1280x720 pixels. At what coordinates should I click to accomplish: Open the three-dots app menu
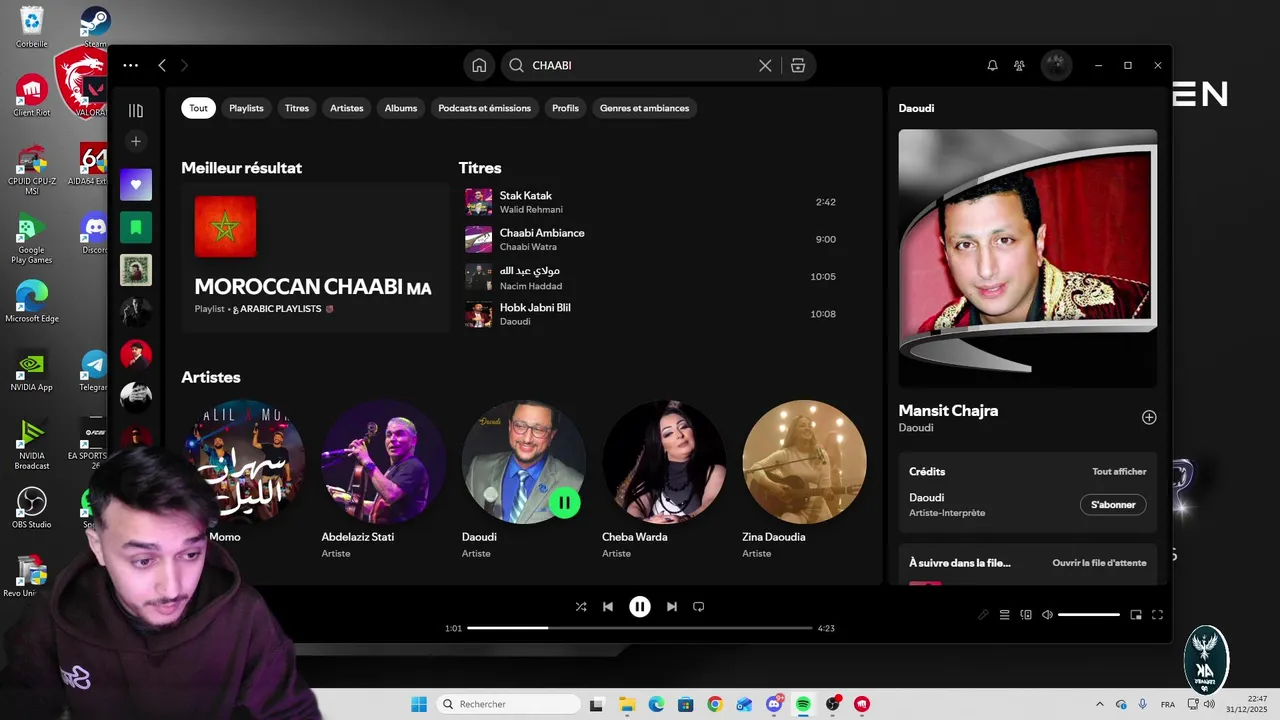coord(131,65)
